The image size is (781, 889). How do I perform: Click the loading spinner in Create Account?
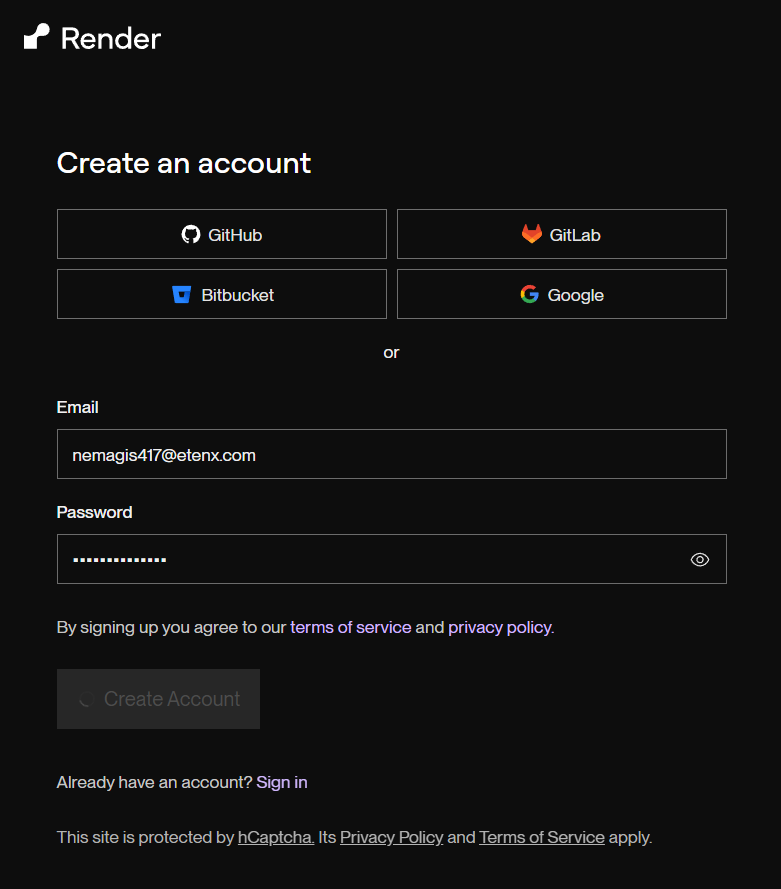(87, 700)
